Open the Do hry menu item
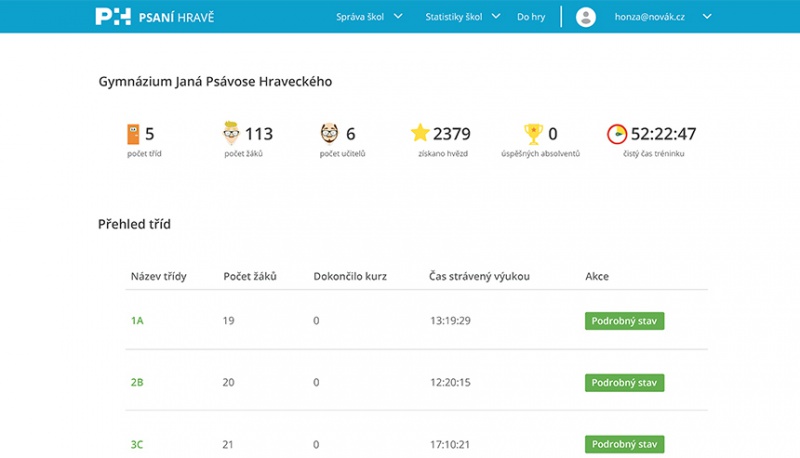This screenshot has height=458, width=800. pos(531,17)
